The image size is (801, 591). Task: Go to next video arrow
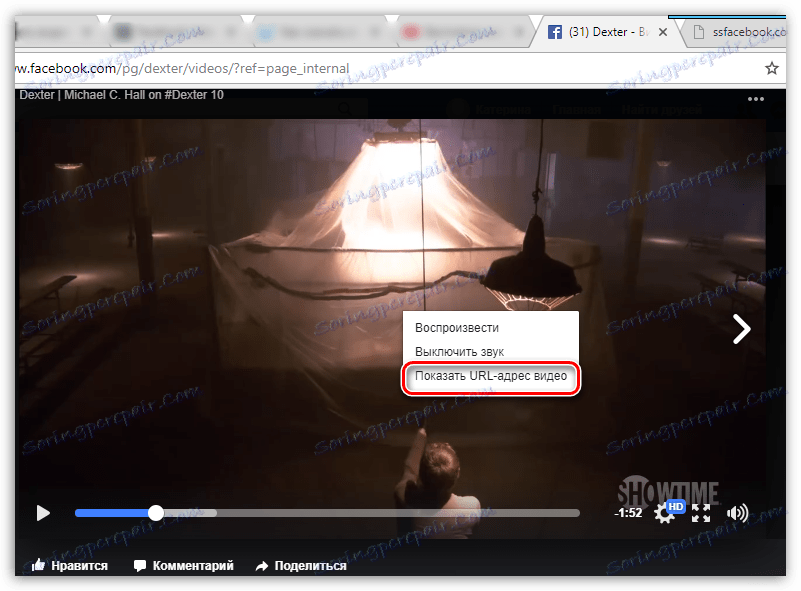pyautogui.click(x=742, y=329)
